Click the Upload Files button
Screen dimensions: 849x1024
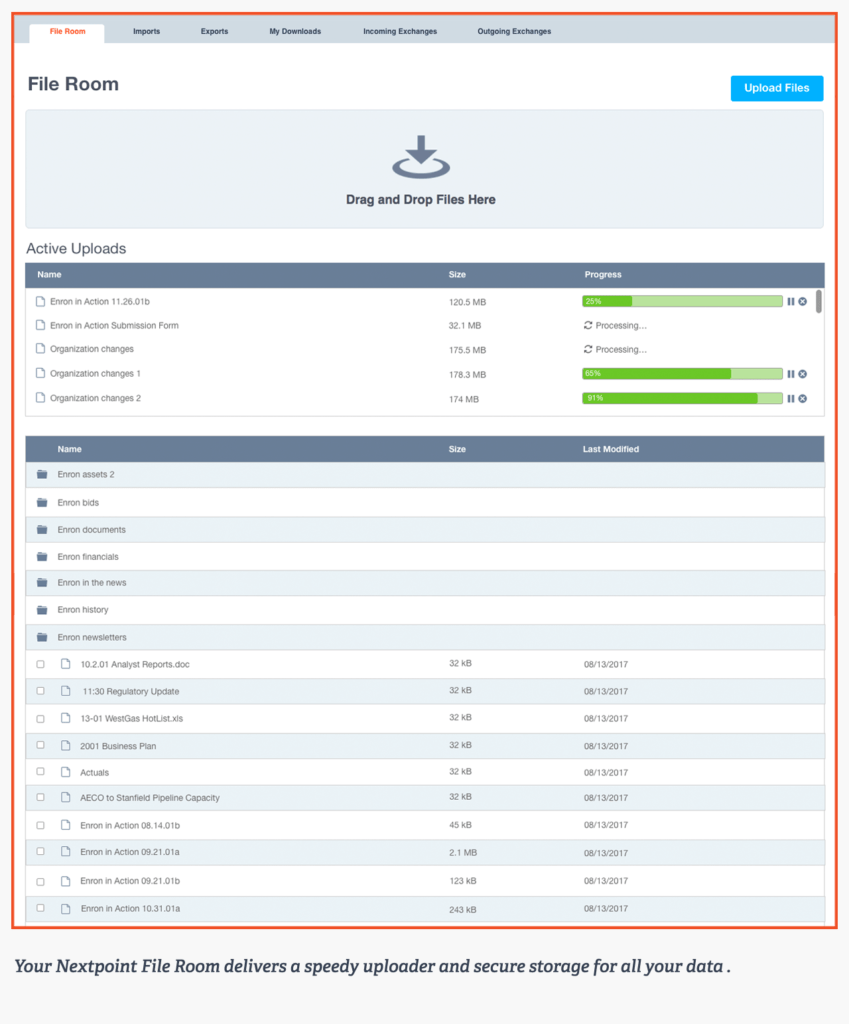pos(777,88)
